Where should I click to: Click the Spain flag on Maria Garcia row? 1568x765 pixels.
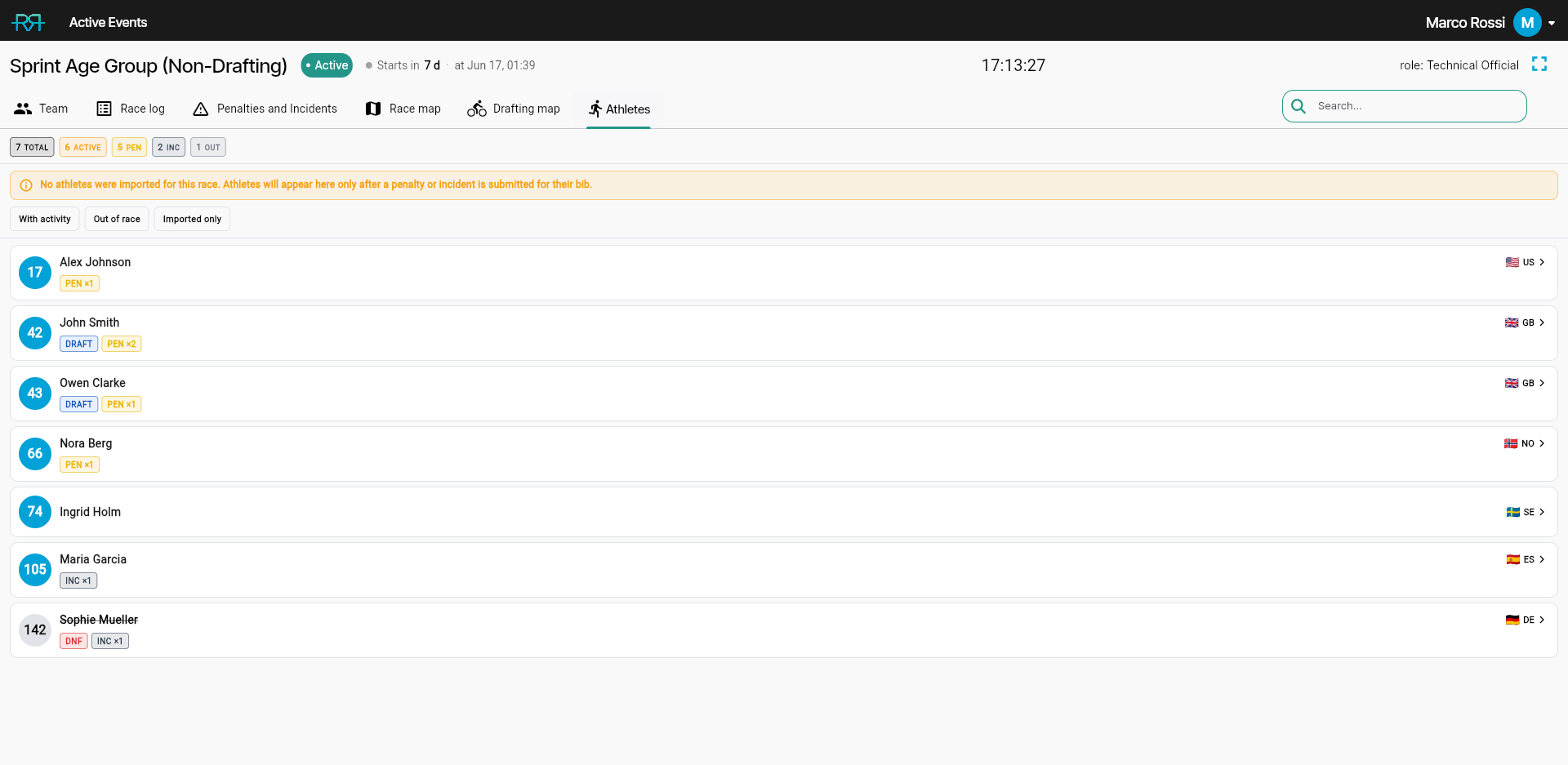click(1513, 559)
